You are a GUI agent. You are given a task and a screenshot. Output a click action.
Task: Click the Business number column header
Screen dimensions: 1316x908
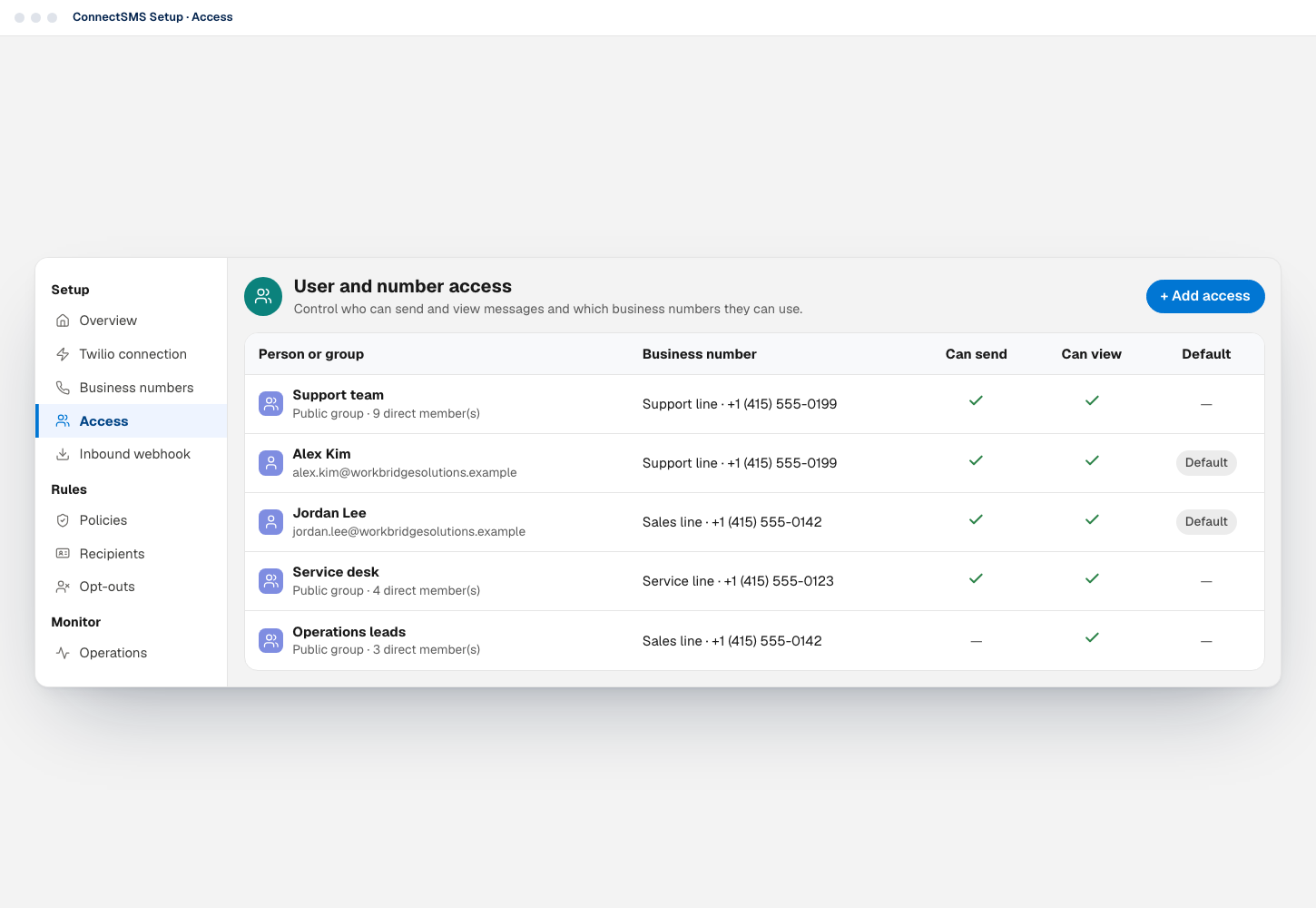(700, 354)
